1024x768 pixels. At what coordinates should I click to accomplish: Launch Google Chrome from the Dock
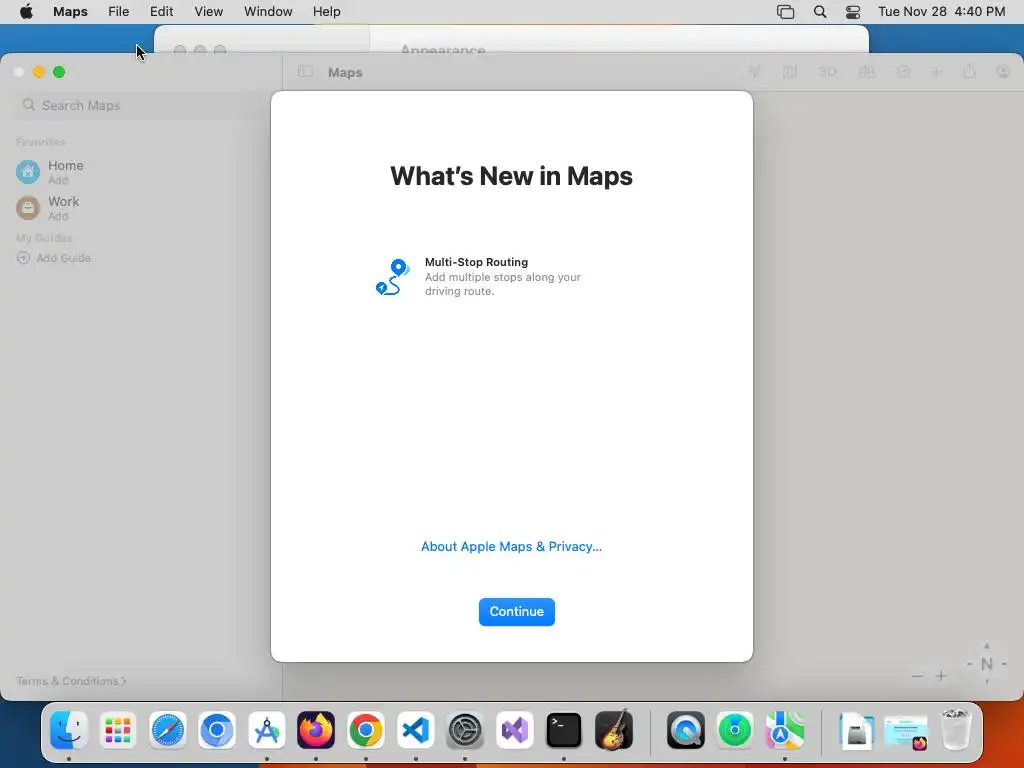point(366,730)
